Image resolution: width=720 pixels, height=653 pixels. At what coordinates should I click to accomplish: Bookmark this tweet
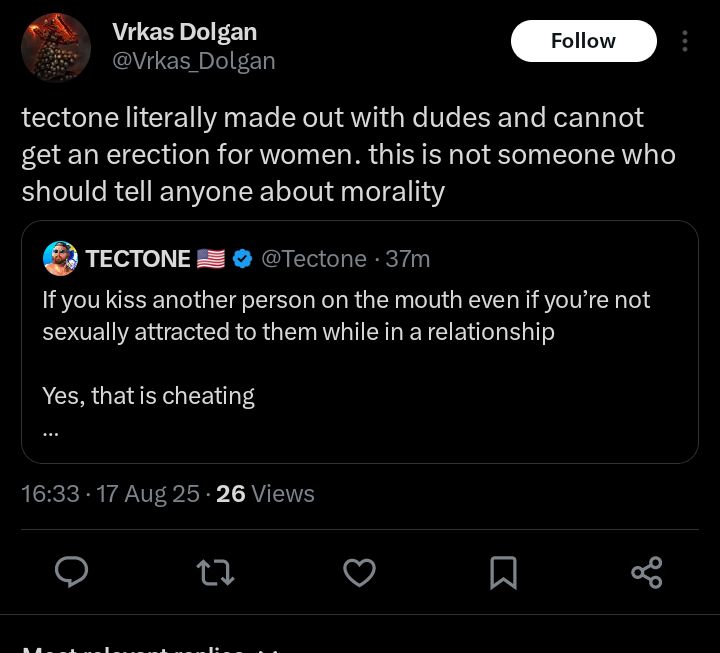pos(503,572)
